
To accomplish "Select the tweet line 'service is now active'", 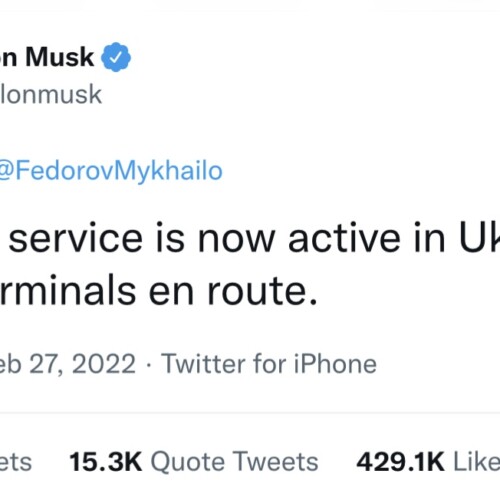I will point(254,239).
